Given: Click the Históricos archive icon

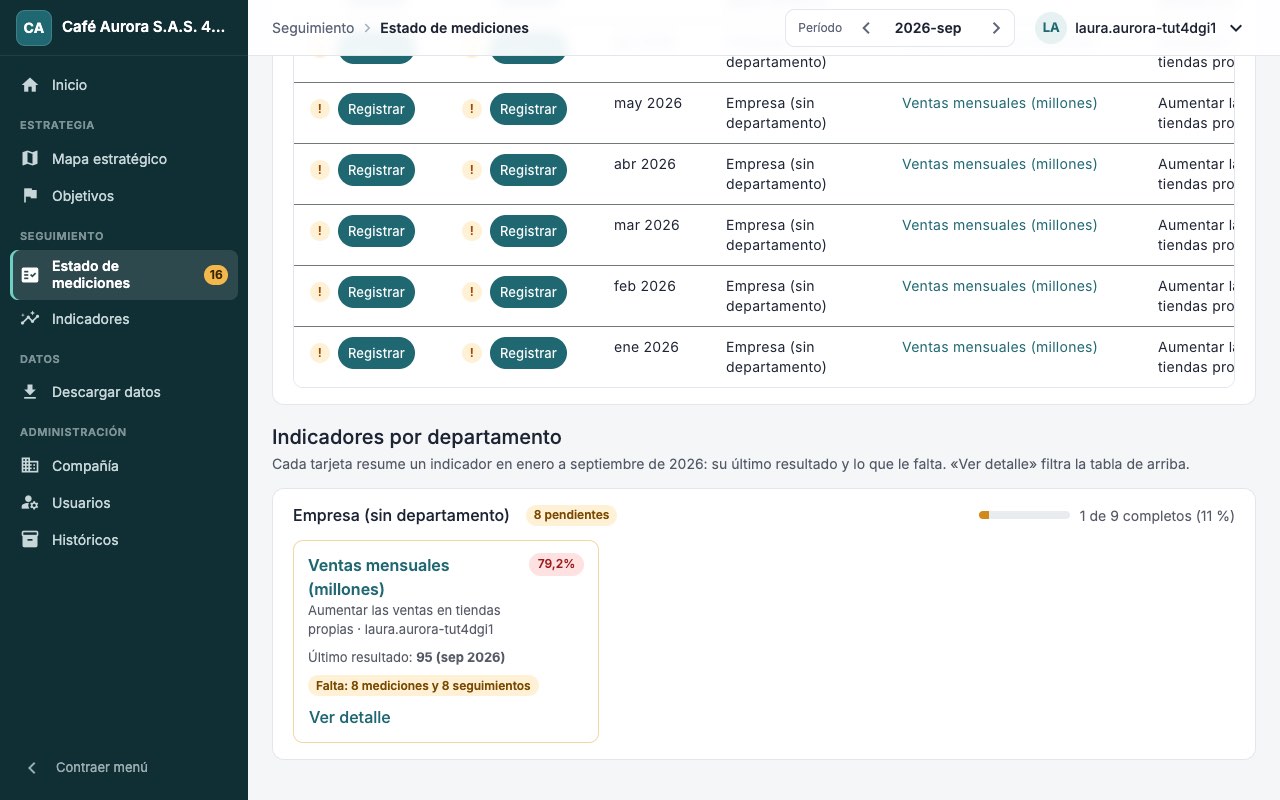Looking at the screenshot, I should click(x=30, y=540).
